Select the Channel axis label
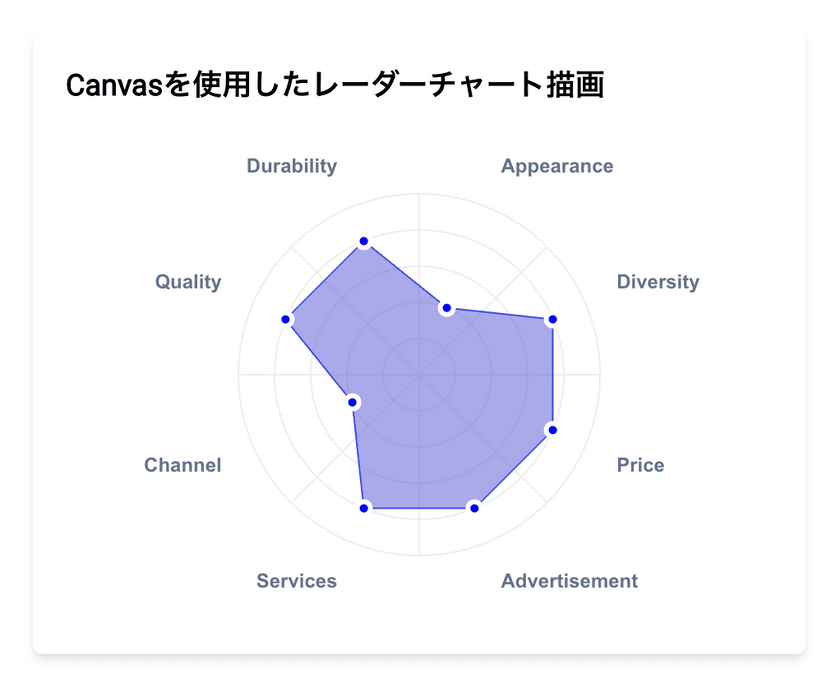840x682 pixels. click(x=182, y=465)
